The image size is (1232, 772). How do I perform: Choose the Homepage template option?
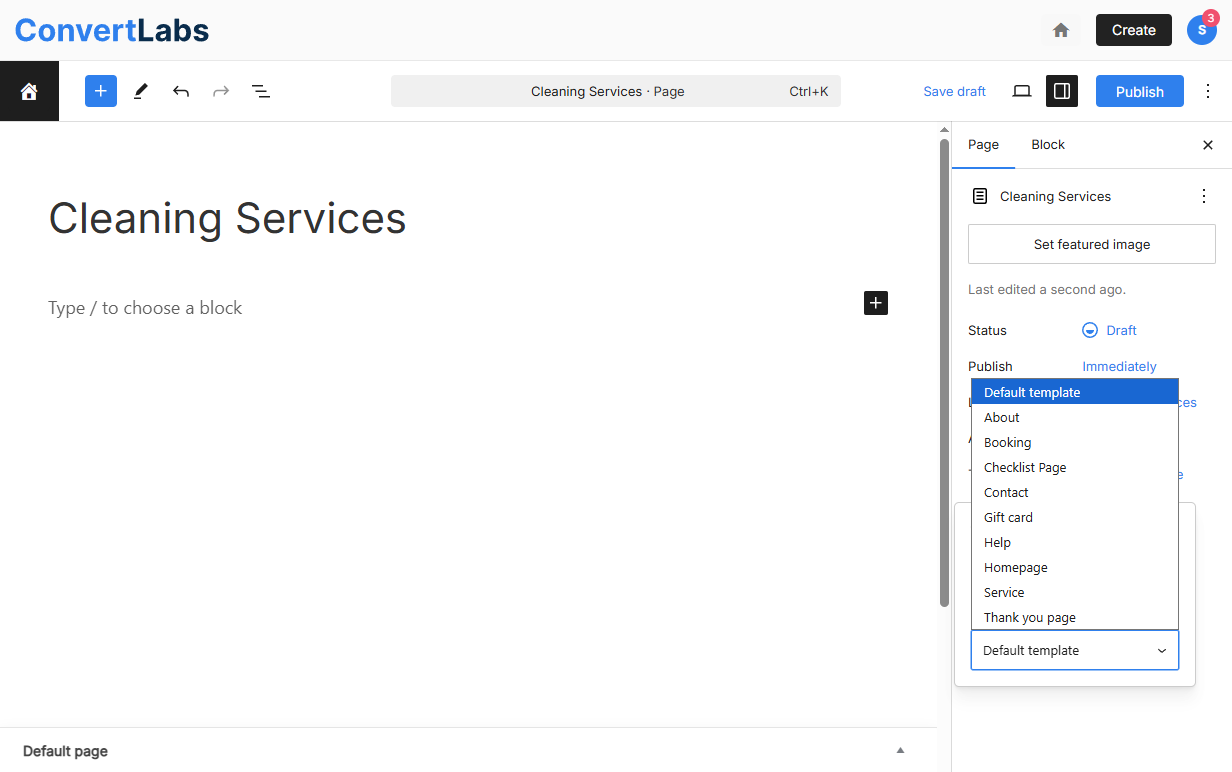click(1016, 567)
